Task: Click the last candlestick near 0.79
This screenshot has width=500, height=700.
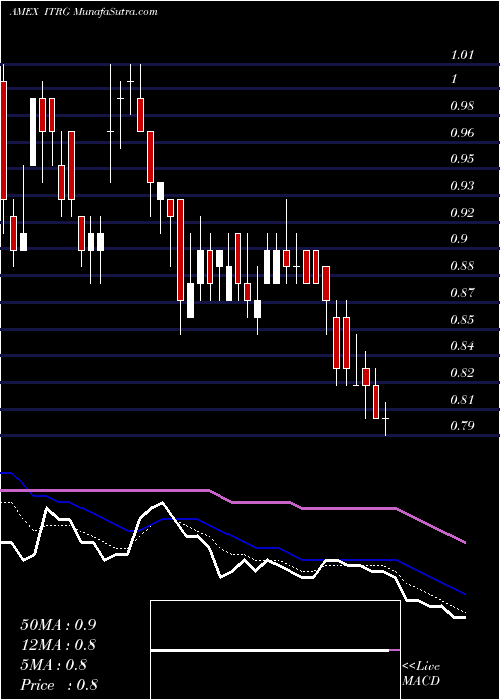Action: coord(385,419)
